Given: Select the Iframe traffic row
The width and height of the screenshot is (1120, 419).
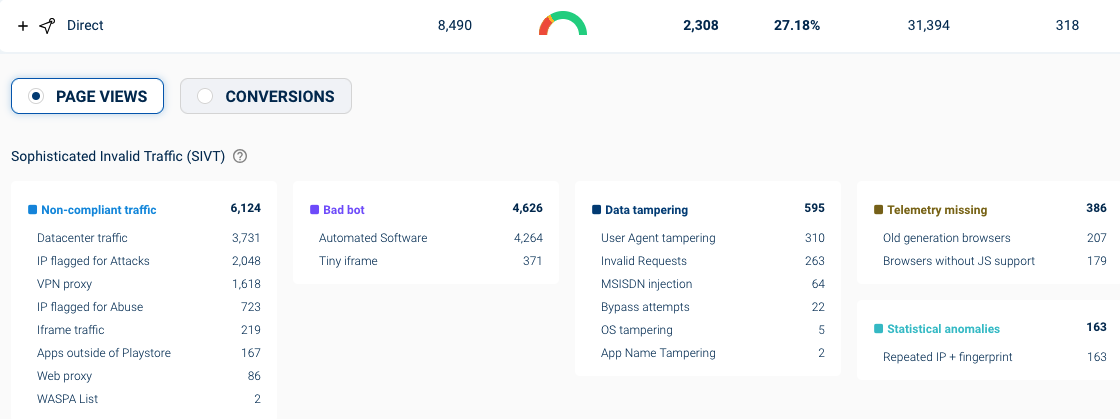Looking at the screenshot, I should tap(149, 330).
